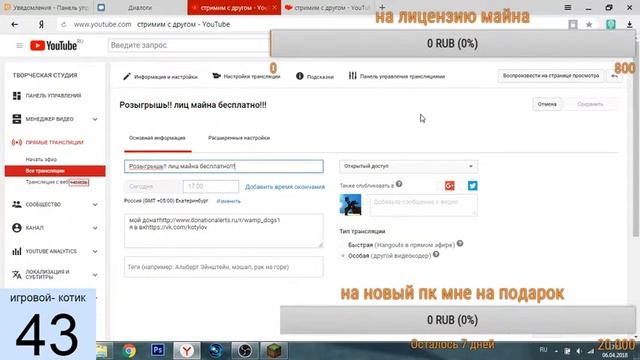Click the description text area

pyautogui.click(x=224, y=231)
